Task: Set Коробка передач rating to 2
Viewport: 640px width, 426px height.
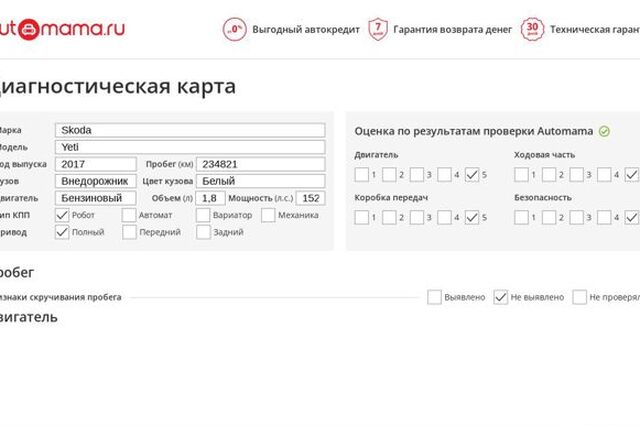Action: [389, 217]
